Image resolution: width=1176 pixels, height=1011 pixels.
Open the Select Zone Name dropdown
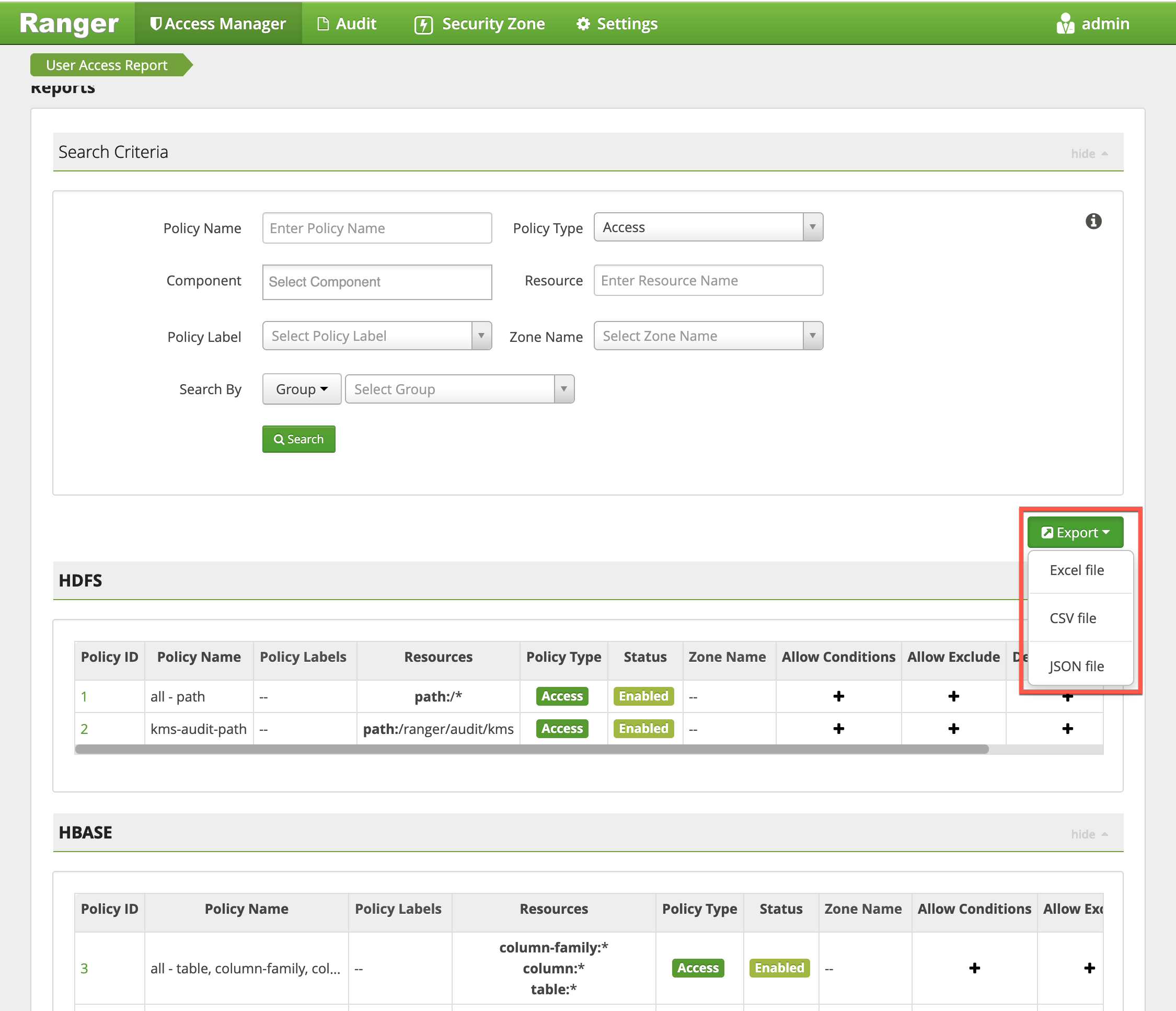pos(708,336)
